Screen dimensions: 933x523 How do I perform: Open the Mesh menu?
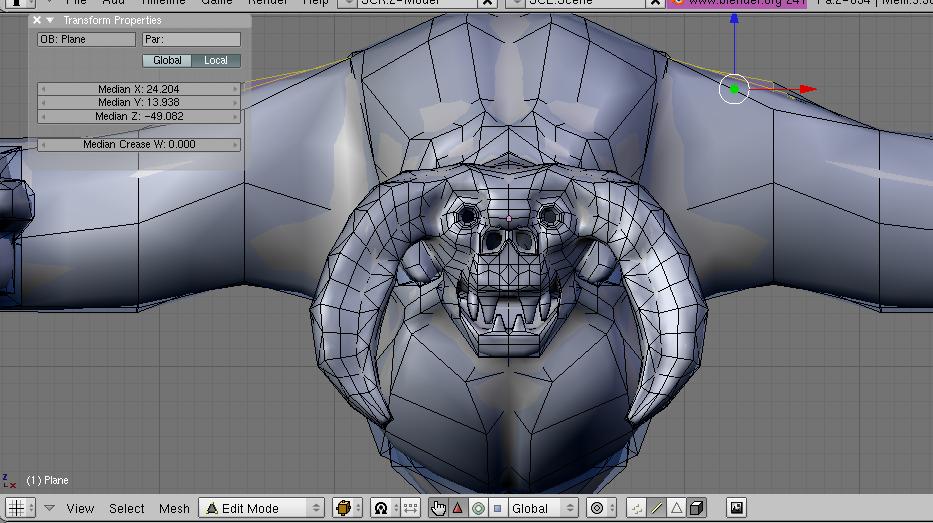point(174,508)
